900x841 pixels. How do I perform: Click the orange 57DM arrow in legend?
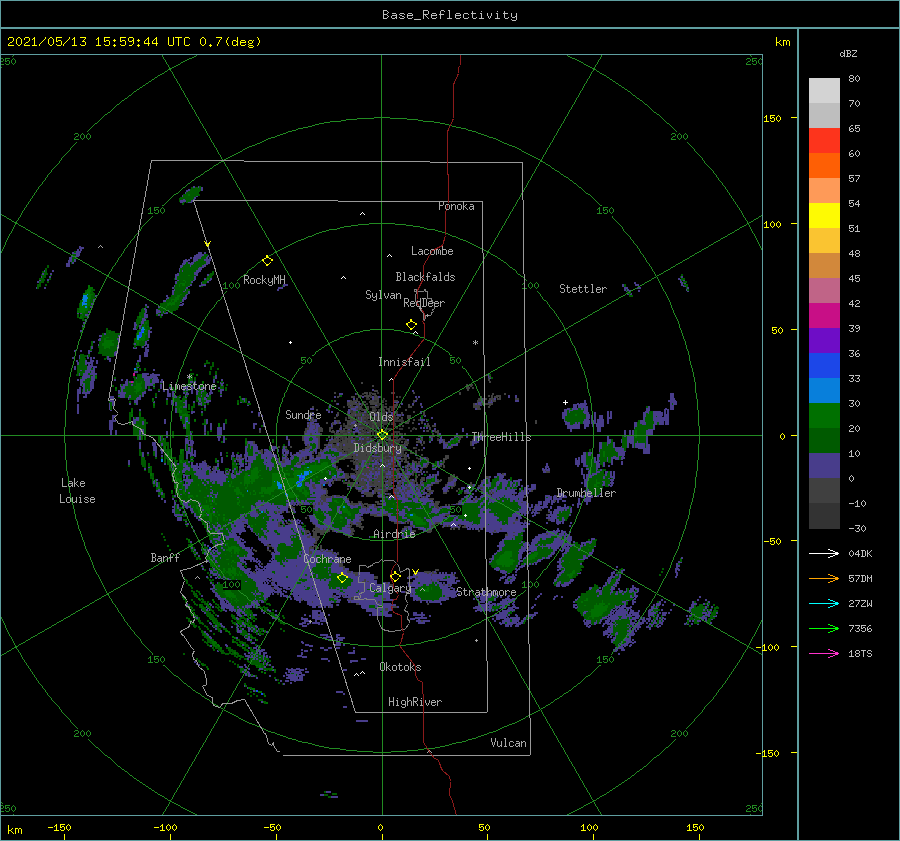tap(824, 579)
